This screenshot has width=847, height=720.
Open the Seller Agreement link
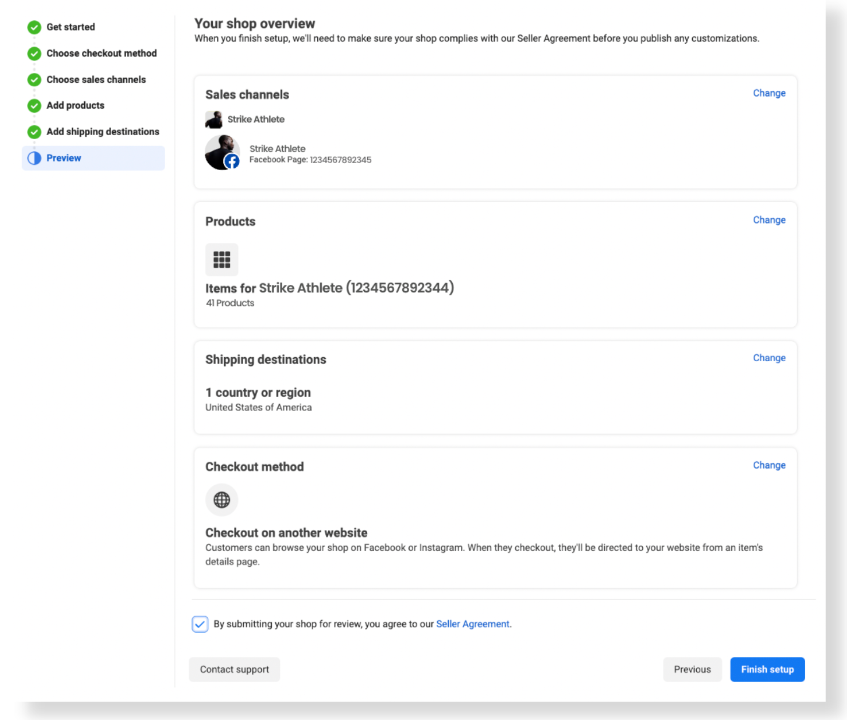(473, 624)
